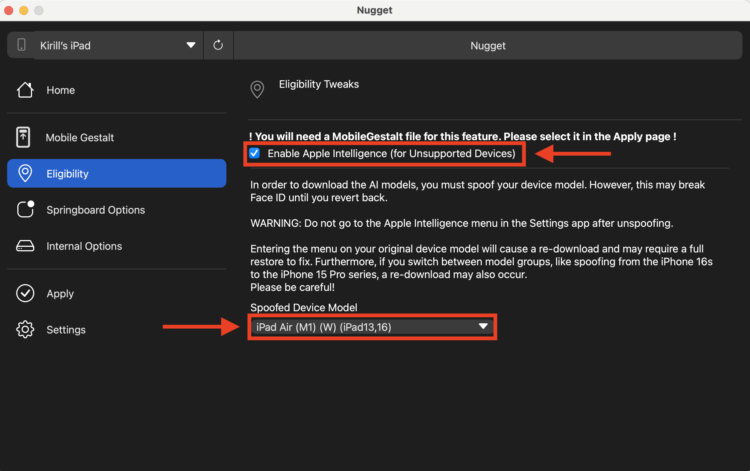
Task: Open the Kirill's iPad device dropdown
Action: tap(118, 45)
